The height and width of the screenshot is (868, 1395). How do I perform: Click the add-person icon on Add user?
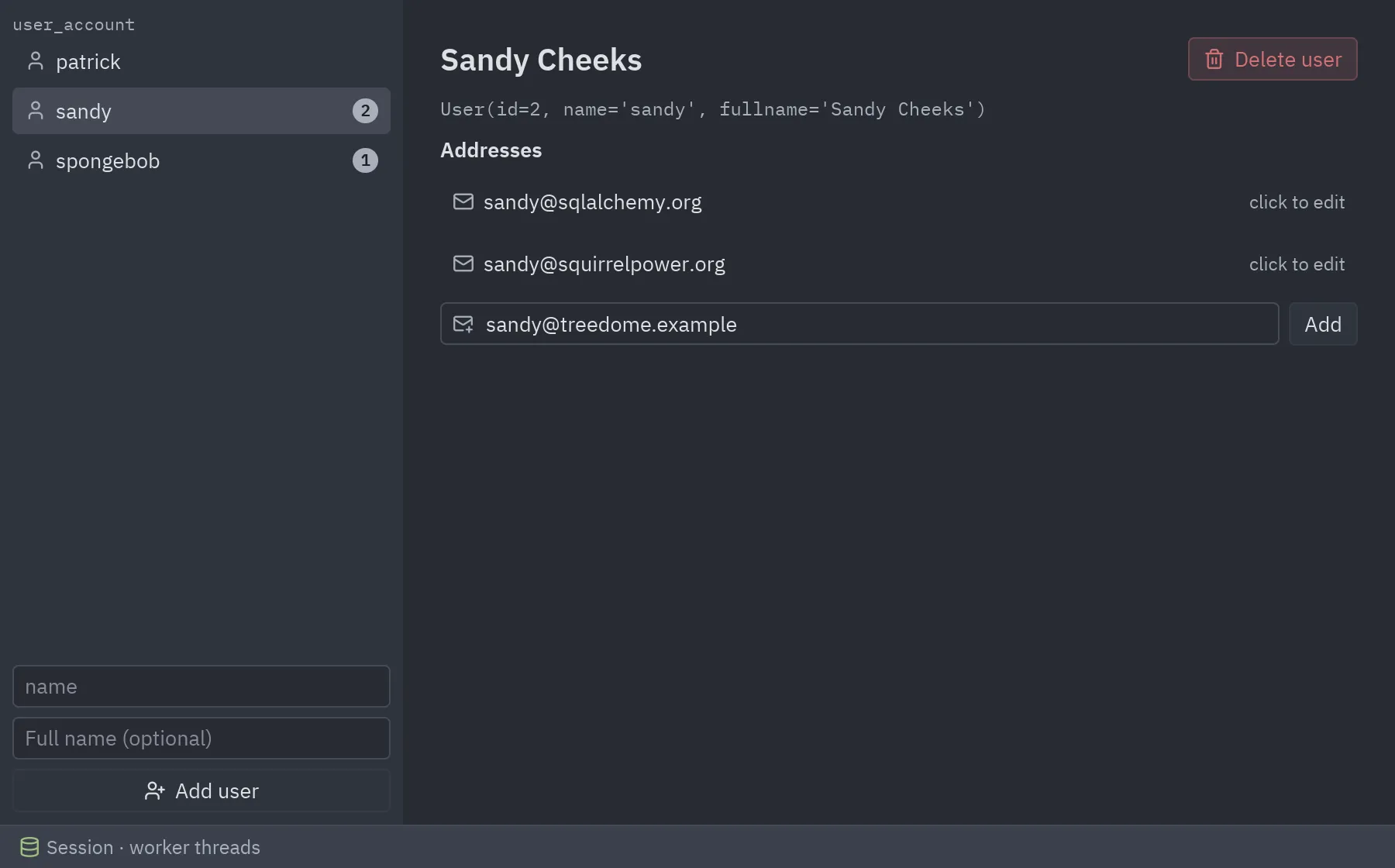pos(154,790)
